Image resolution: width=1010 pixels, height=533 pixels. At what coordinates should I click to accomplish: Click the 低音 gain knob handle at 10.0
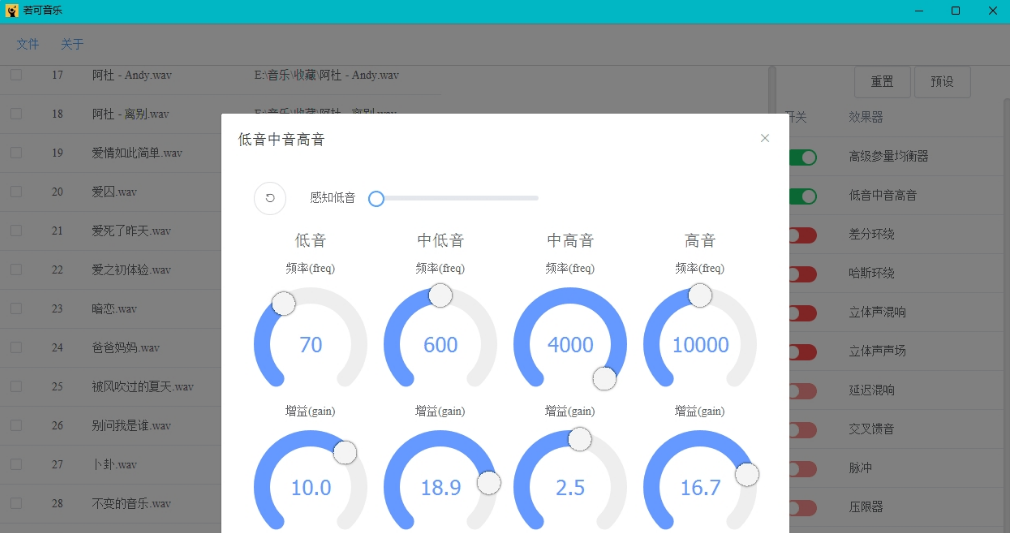[345, 452]
